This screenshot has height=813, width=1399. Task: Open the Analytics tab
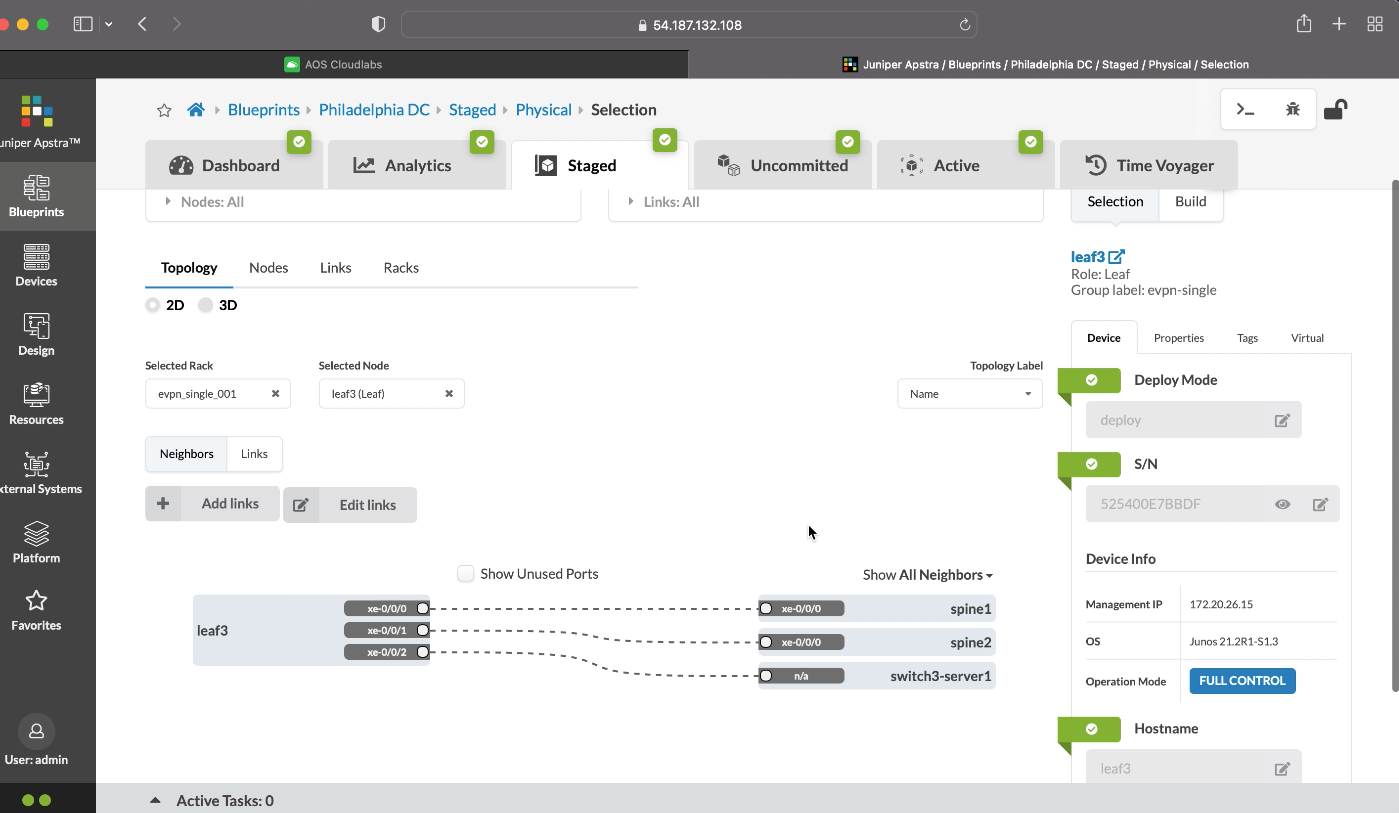[x=416, y=165]
